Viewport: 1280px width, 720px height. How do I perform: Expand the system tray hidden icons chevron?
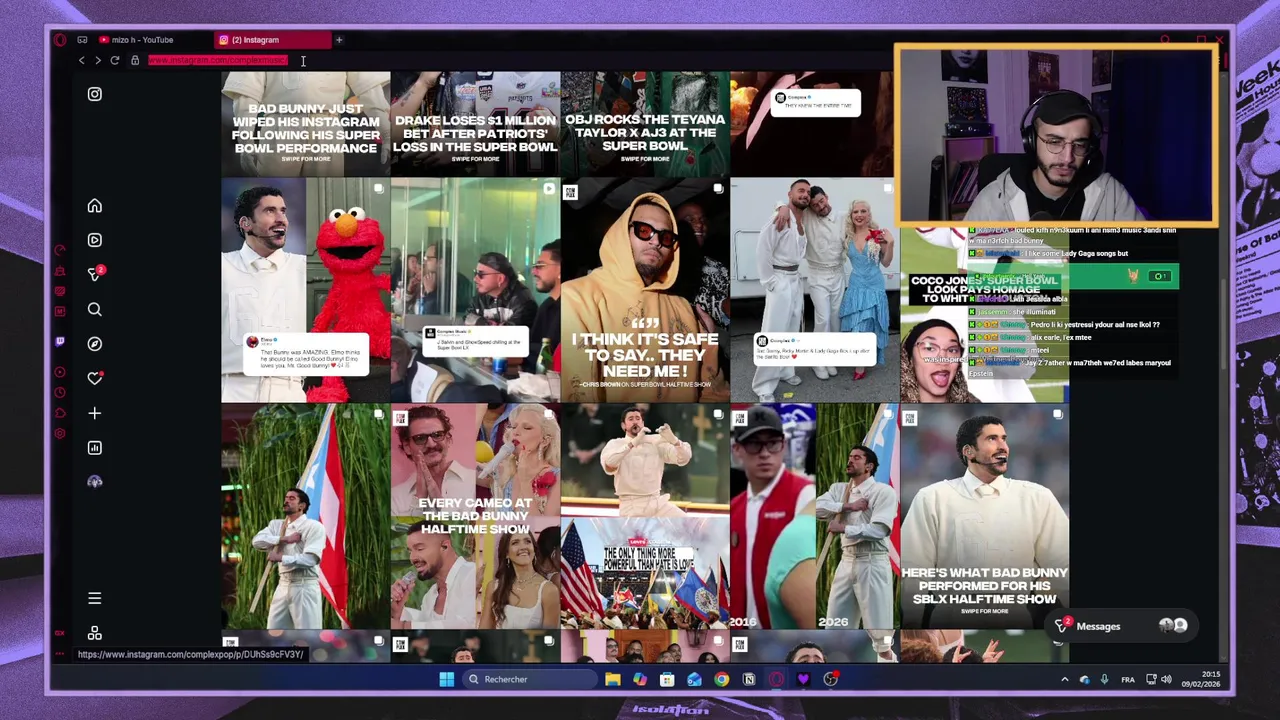click(1064, 680)
